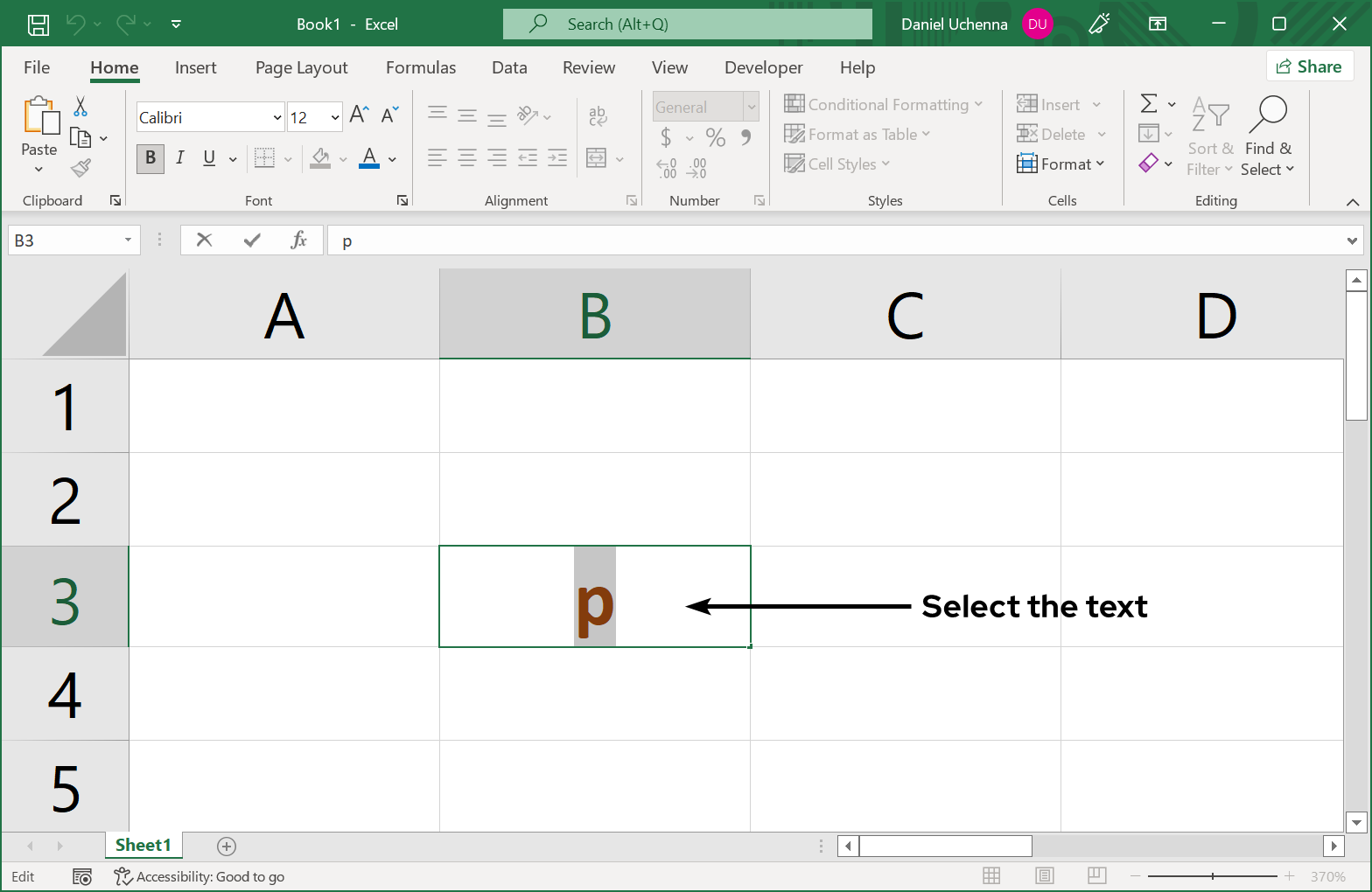Open the Formulas tab

coord(420,68)
